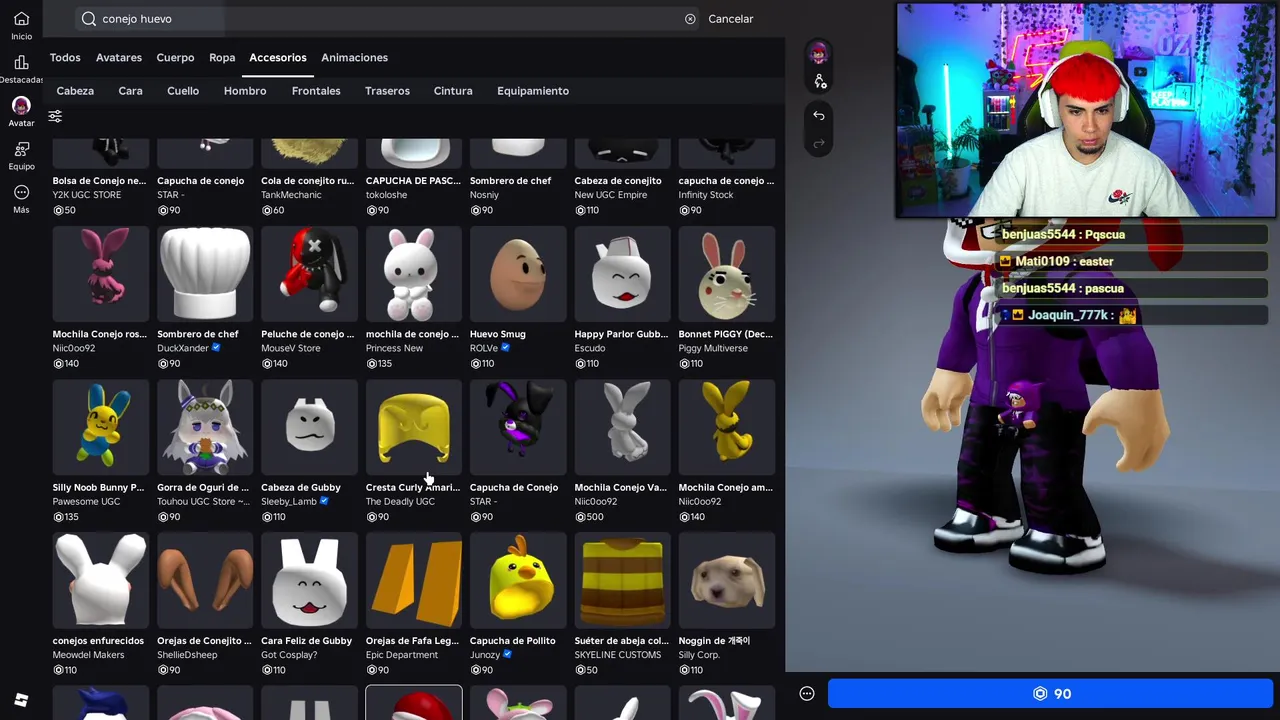Open the SKYLINE CUSTOMS creator name

click(618, 655)
